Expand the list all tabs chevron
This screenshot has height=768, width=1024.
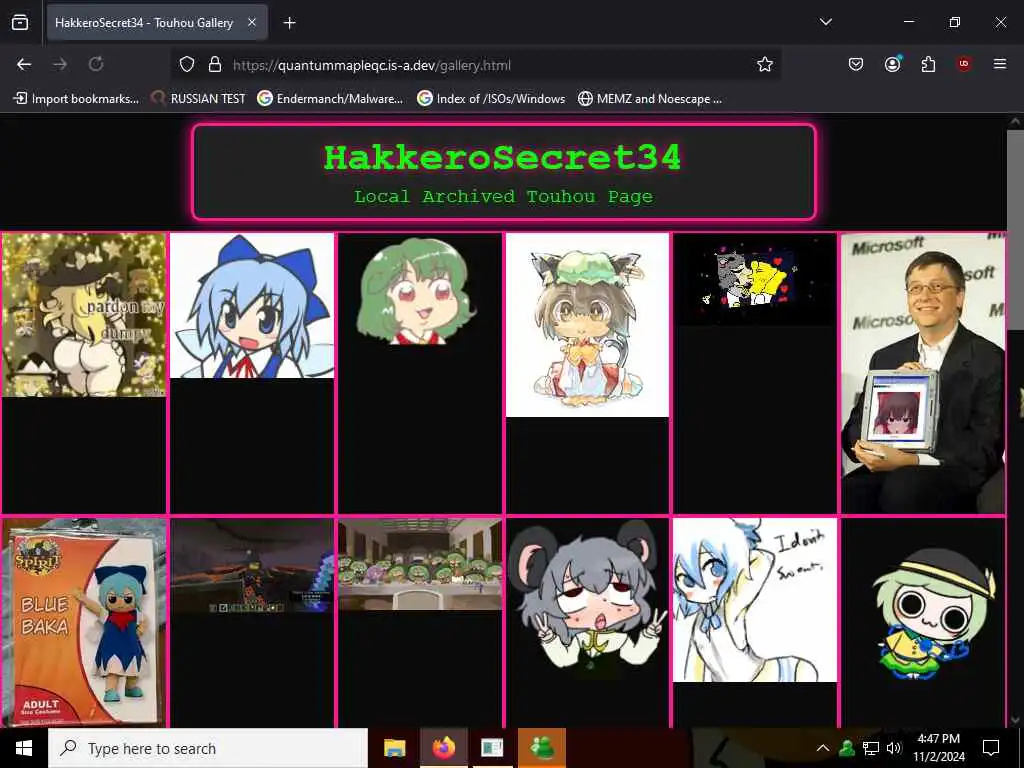[x=825, y=22]
